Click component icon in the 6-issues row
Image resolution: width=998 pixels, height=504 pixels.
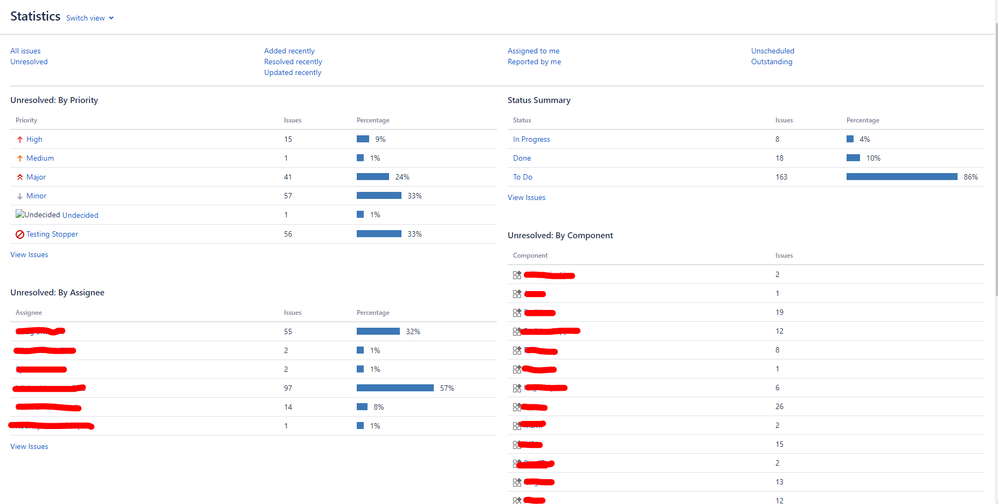517,388
